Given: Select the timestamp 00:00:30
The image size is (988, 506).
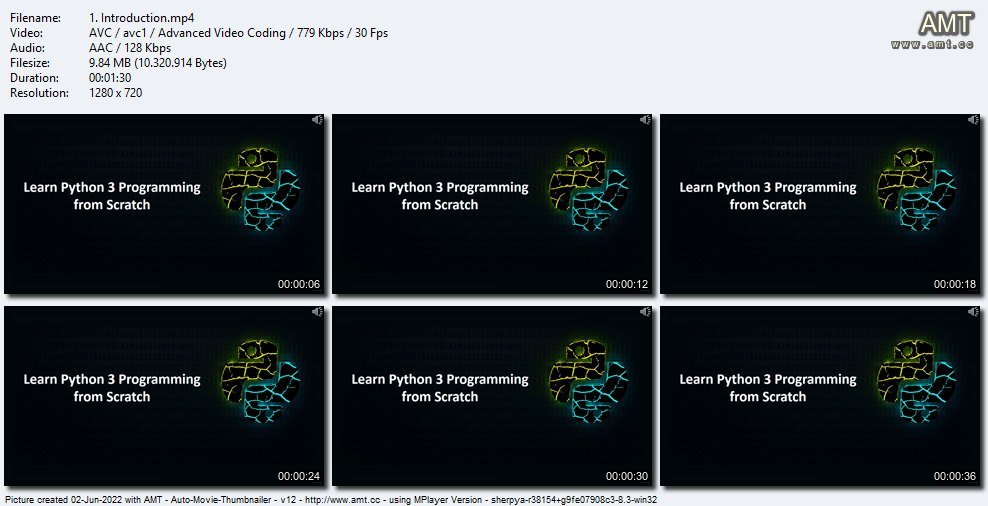Looking at the screenshot, I should (627, 476).
